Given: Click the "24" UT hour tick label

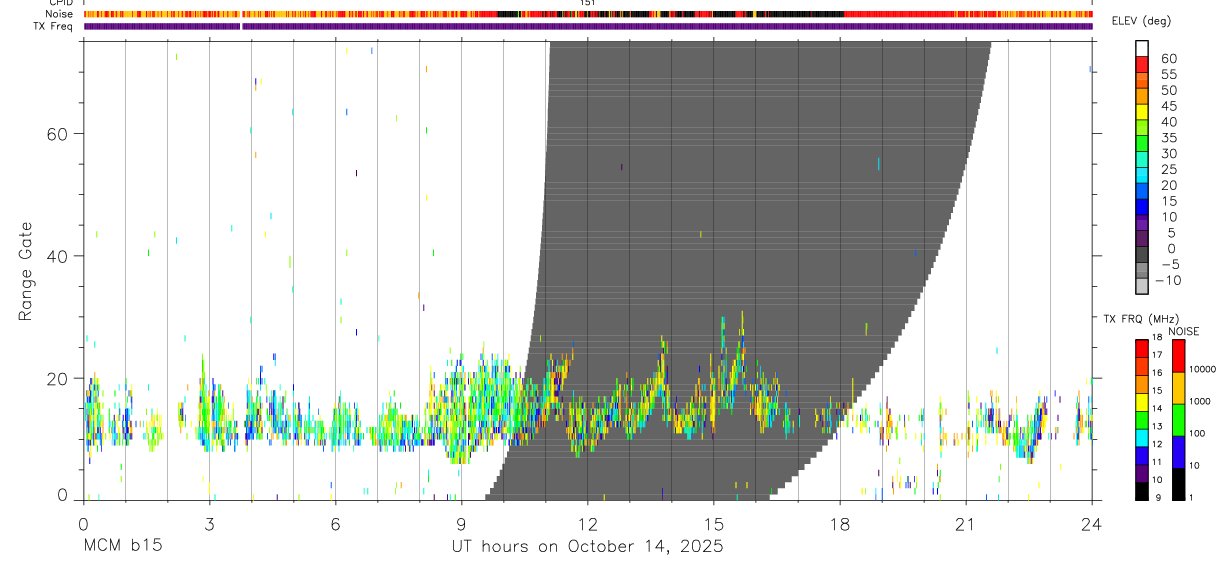Looking at the screenshot, I should coord(1091,524).
